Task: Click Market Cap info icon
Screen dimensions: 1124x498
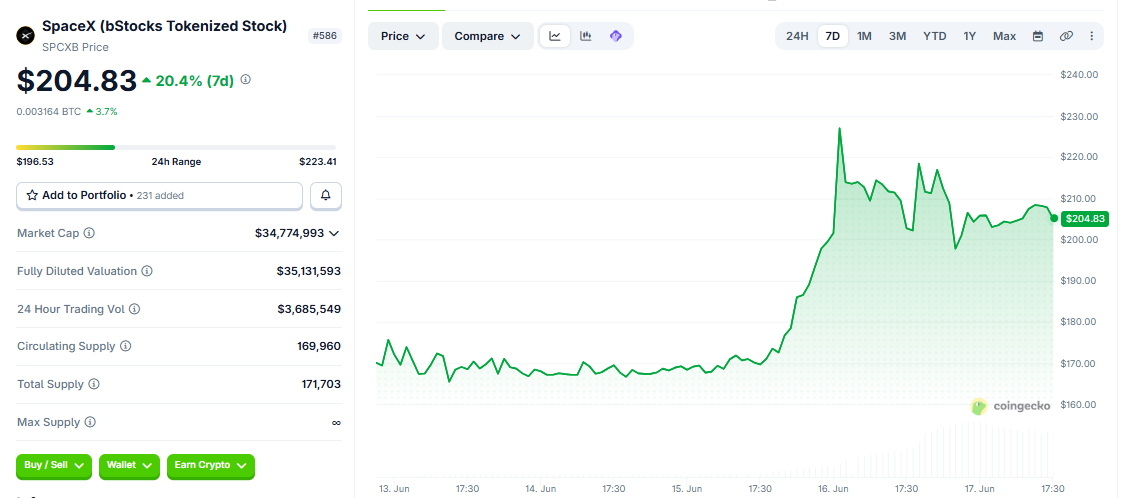Action: click(89, 234)
